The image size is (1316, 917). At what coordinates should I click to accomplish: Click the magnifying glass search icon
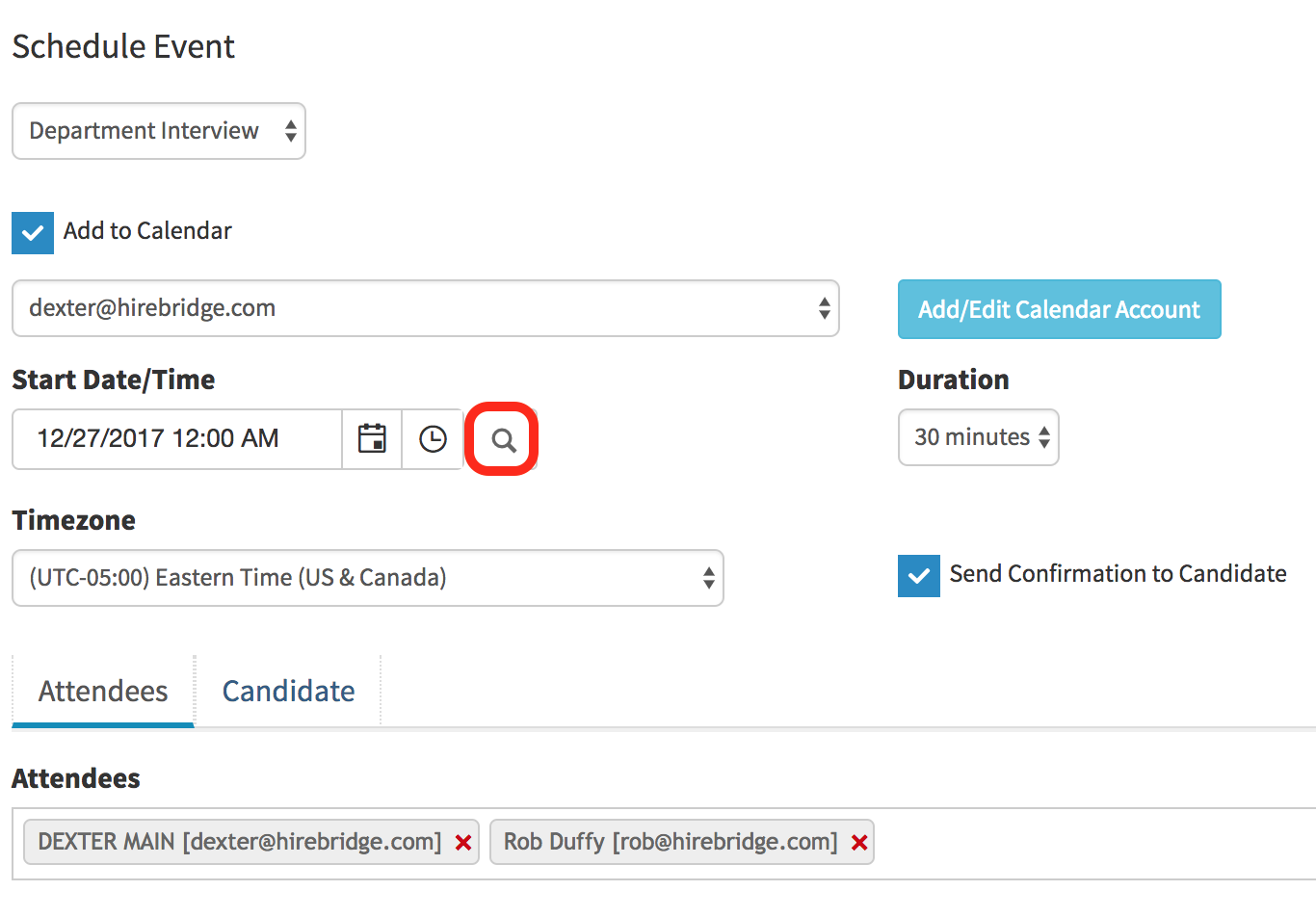point(503,440)
